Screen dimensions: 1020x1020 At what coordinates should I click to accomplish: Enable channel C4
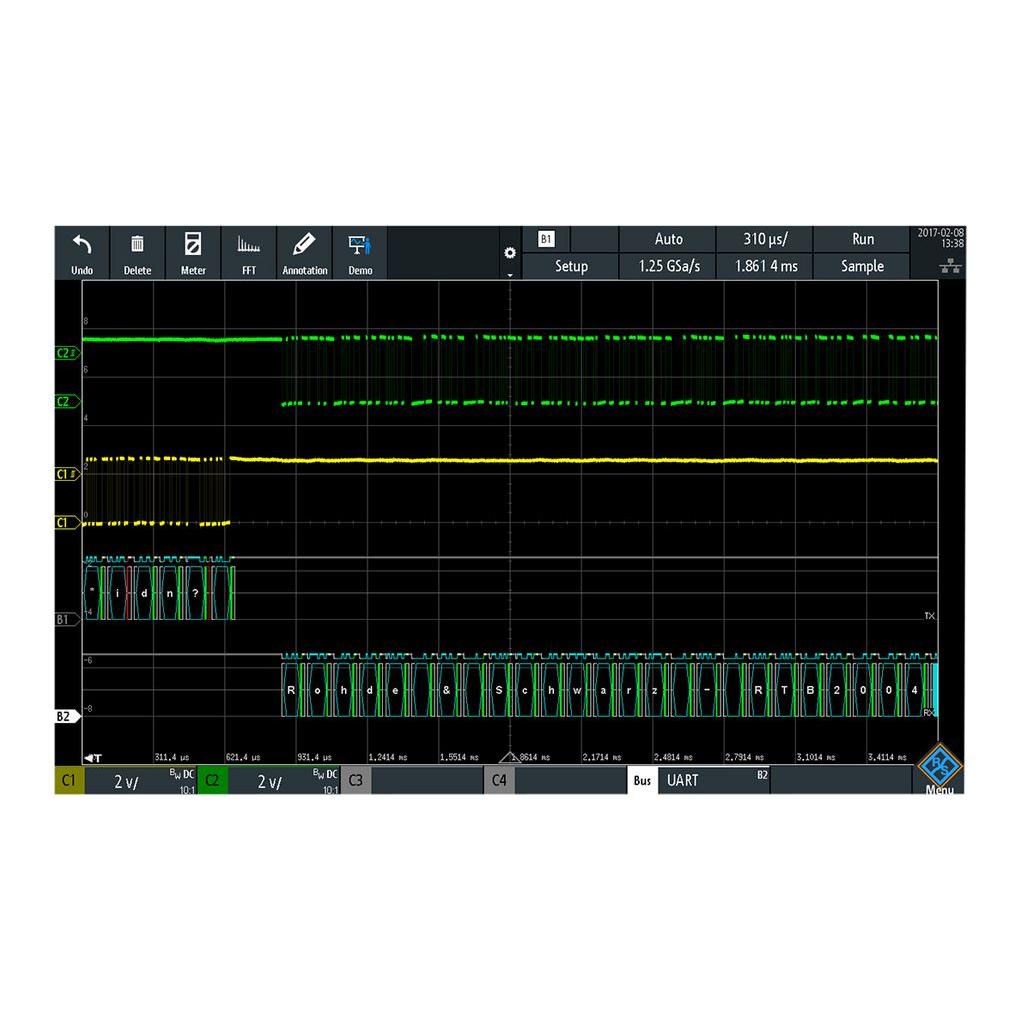499,781
